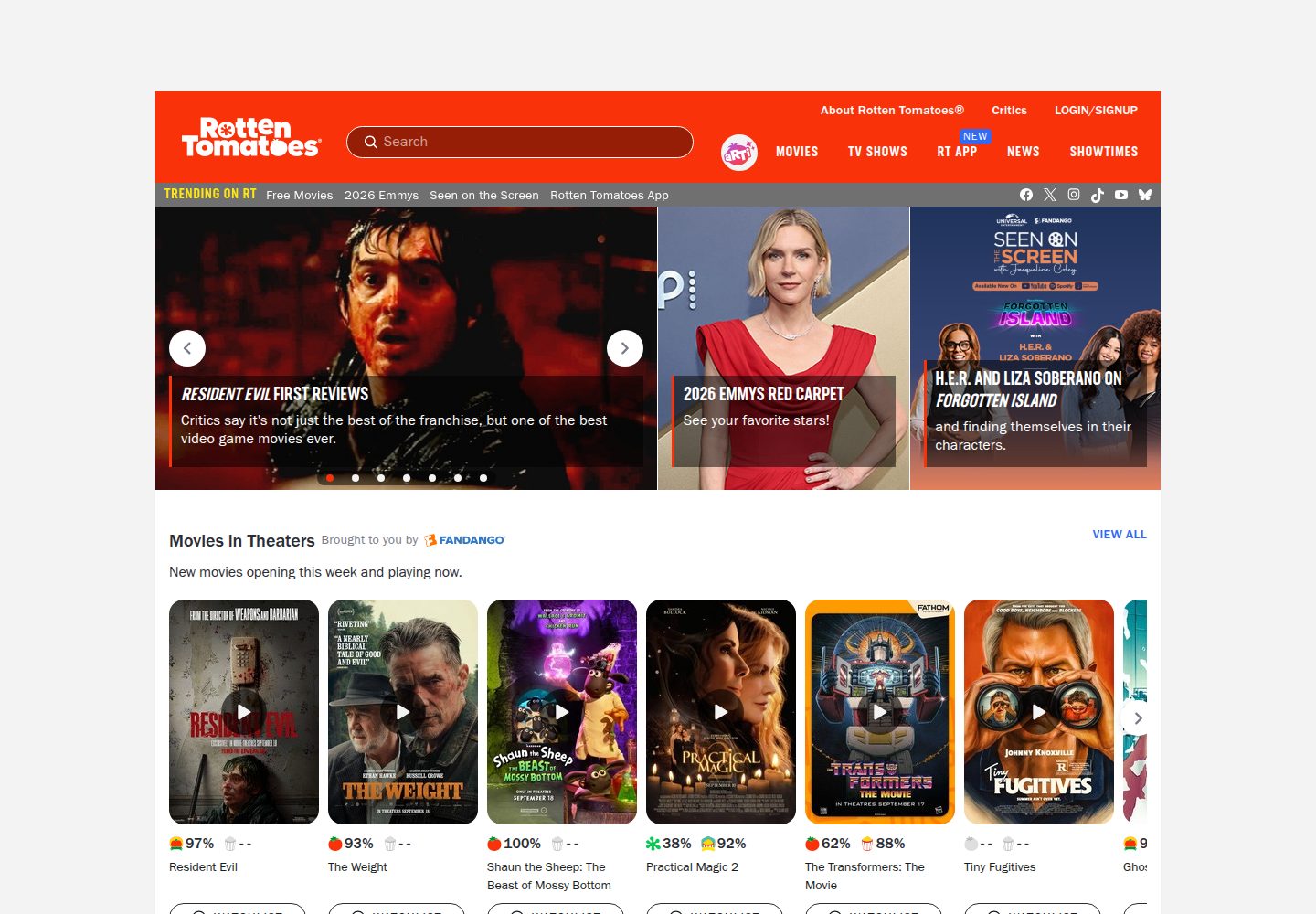The height and width of the screenshot is (914, 1316).
Task: Play the Practical Magic 2 trailer
Action: (x=721, y=712)
